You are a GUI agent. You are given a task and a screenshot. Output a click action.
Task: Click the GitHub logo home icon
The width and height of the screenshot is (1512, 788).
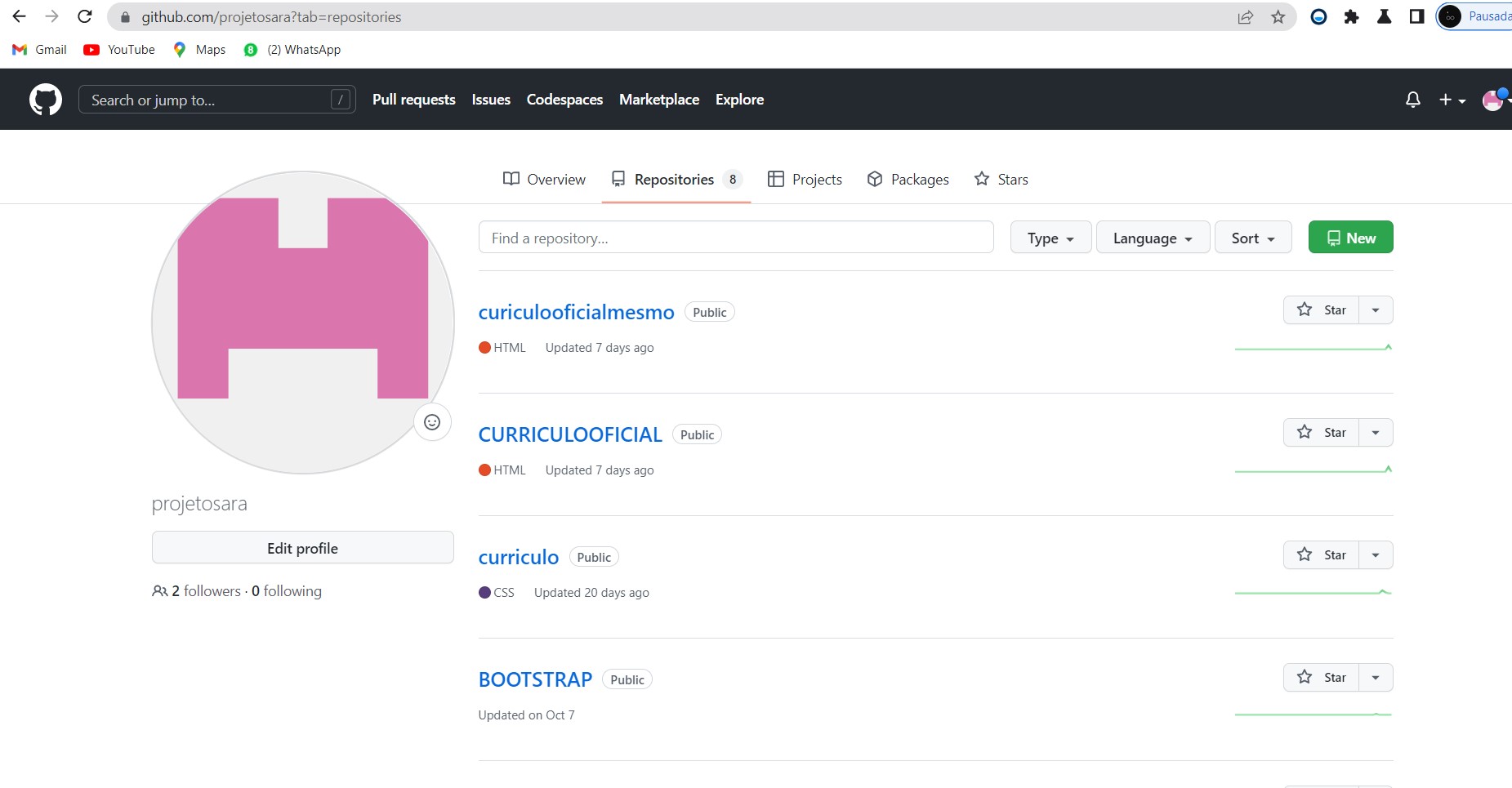[x=46, y=100]
